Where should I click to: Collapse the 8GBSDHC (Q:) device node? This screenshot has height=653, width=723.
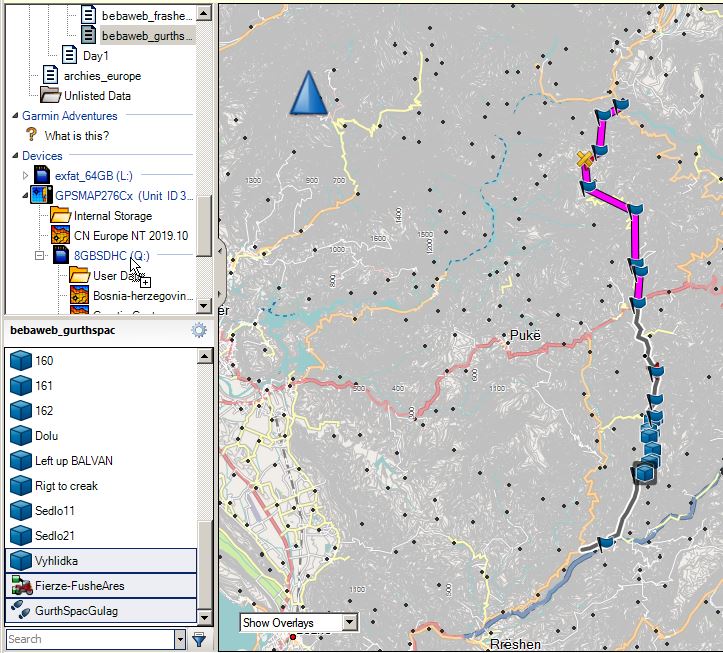pyautogui.click(x=40, y=256)
